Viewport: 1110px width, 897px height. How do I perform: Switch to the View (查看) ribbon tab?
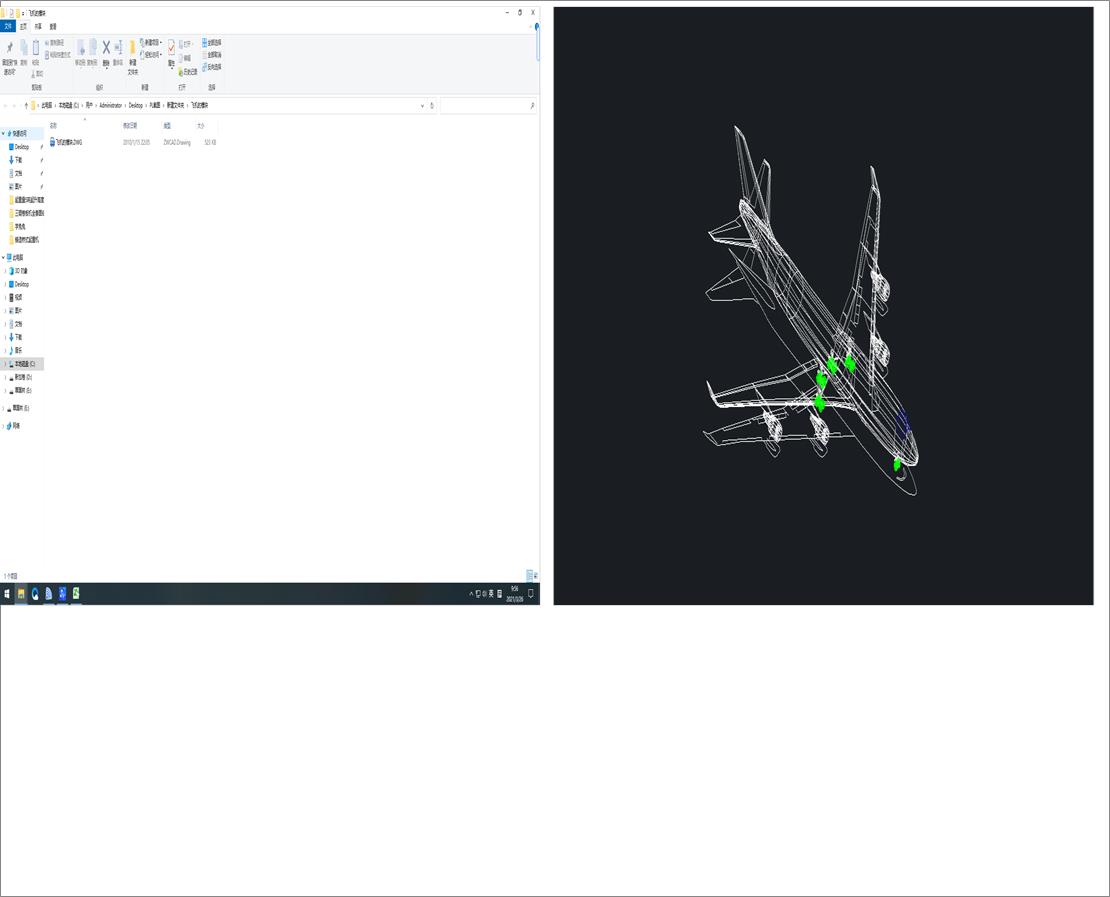tap(53, 26)
